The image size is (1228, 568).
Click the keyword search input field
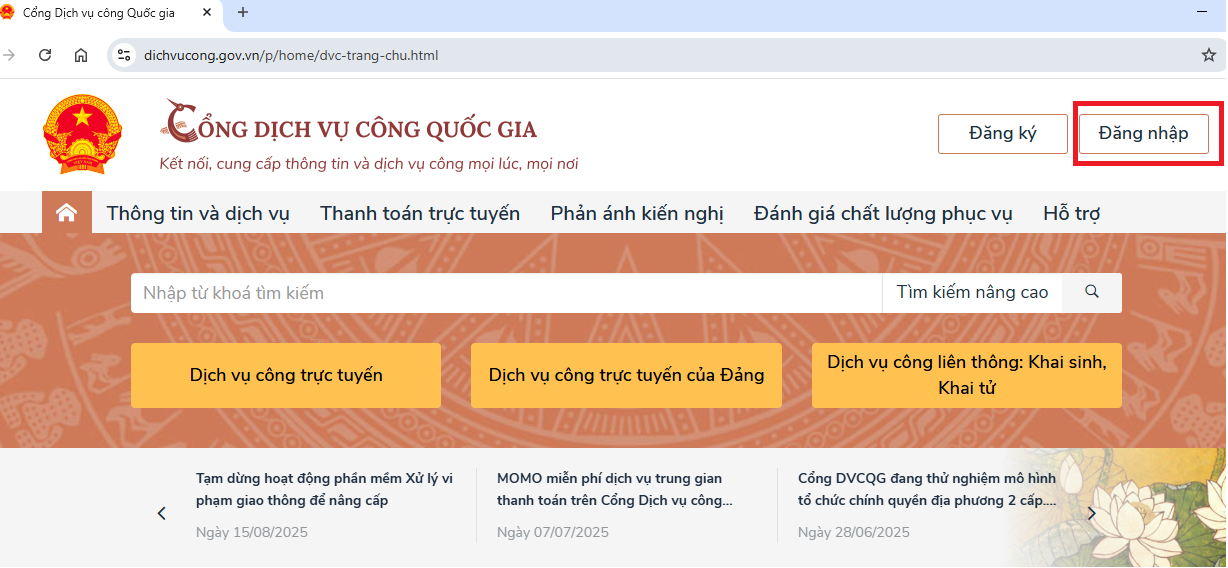click(x=505, y=293)
